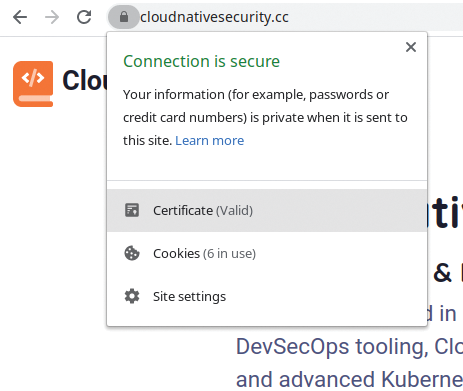Click the padlock site info icon

pos(124,17)
